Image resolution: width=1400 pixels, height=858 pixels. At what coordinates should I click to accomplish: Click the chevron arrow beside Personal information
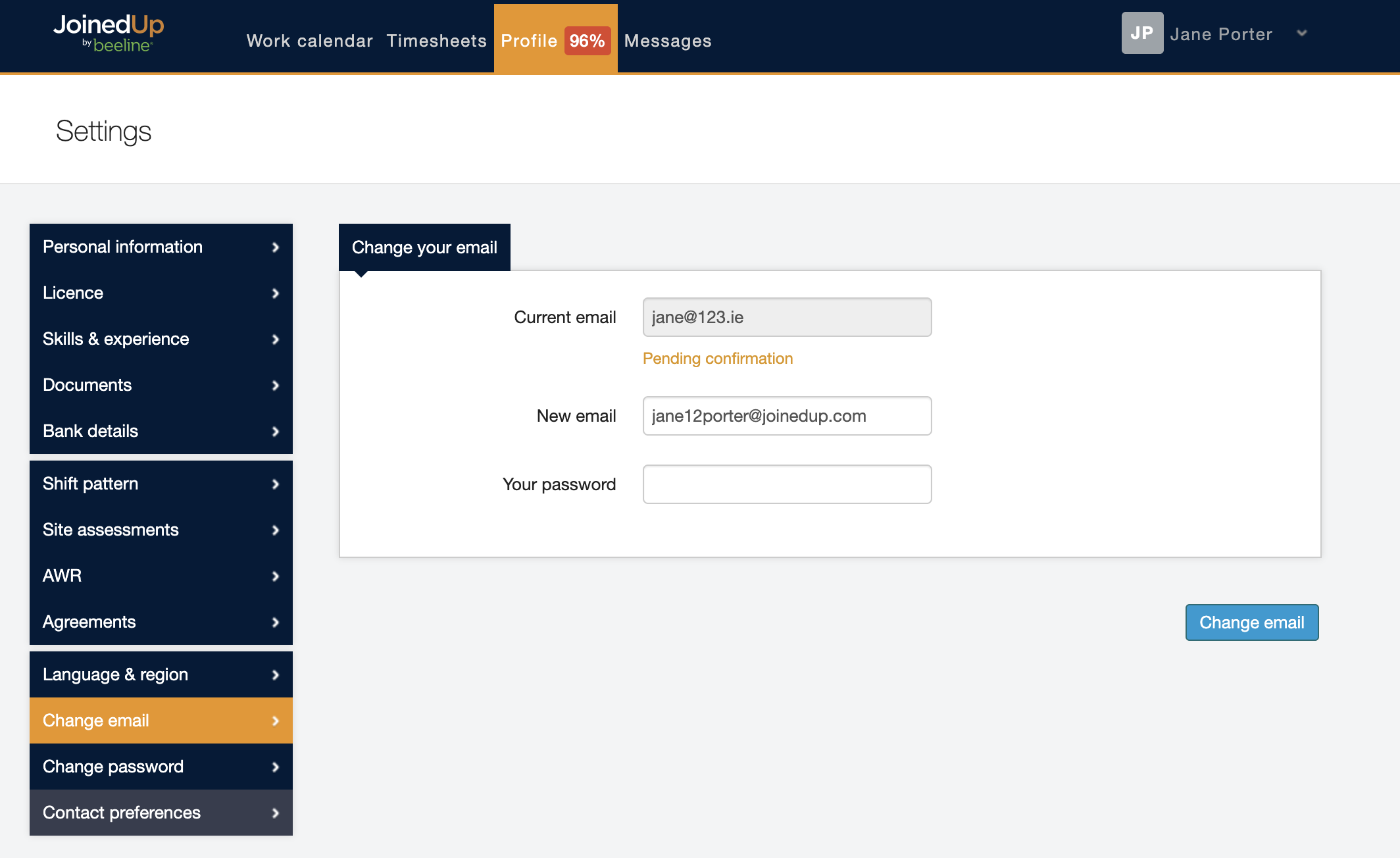(276, 247)
